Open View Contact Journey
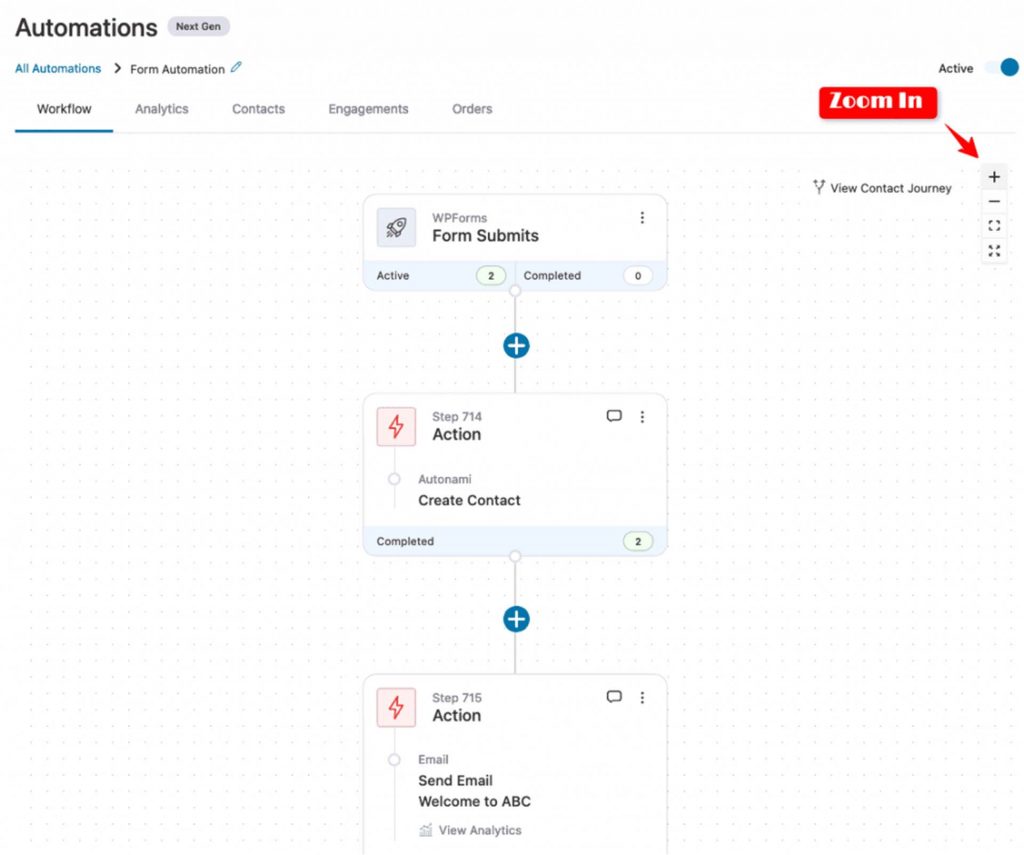The width and height of the screenshot is (1024, 855). coord(882,188)
